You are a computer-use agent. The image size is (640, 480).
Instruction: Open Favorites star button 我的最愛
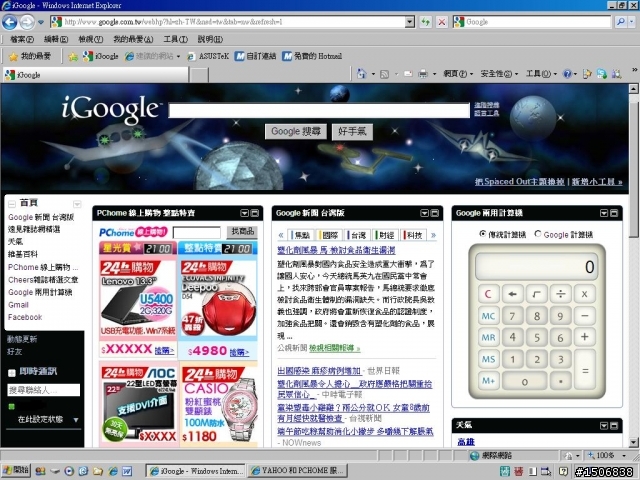pyautogui.click(x=30, y=56)
